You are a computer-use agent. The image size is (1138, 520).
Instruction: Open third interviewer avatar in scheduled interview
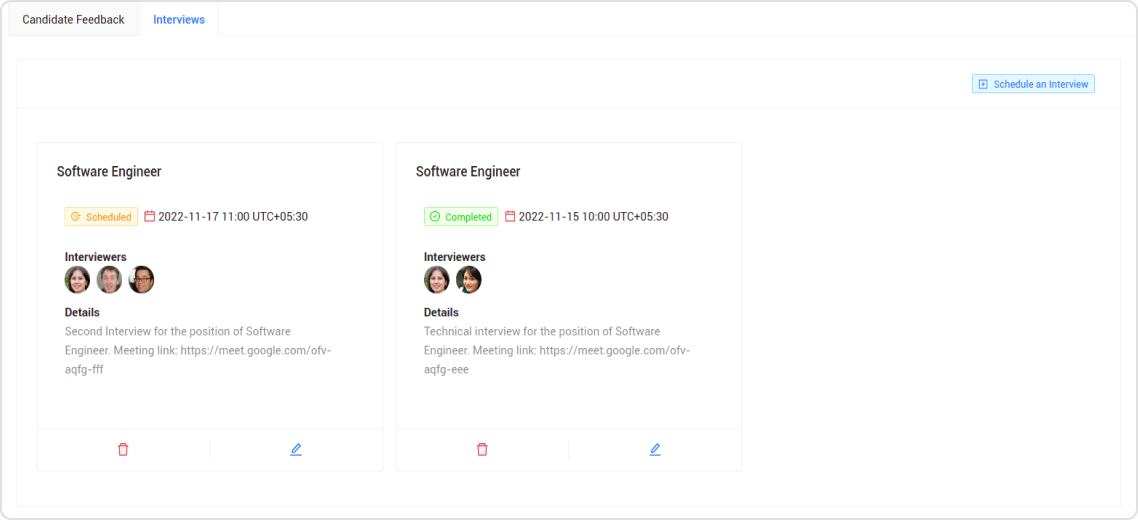(142, 280)
